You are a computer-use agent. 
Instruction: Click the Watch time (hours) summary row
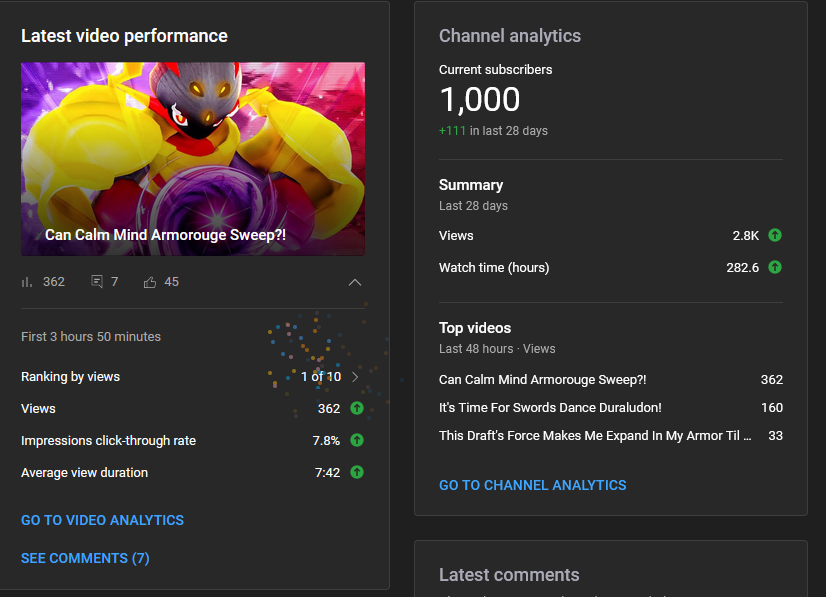[x=496, y=267]
